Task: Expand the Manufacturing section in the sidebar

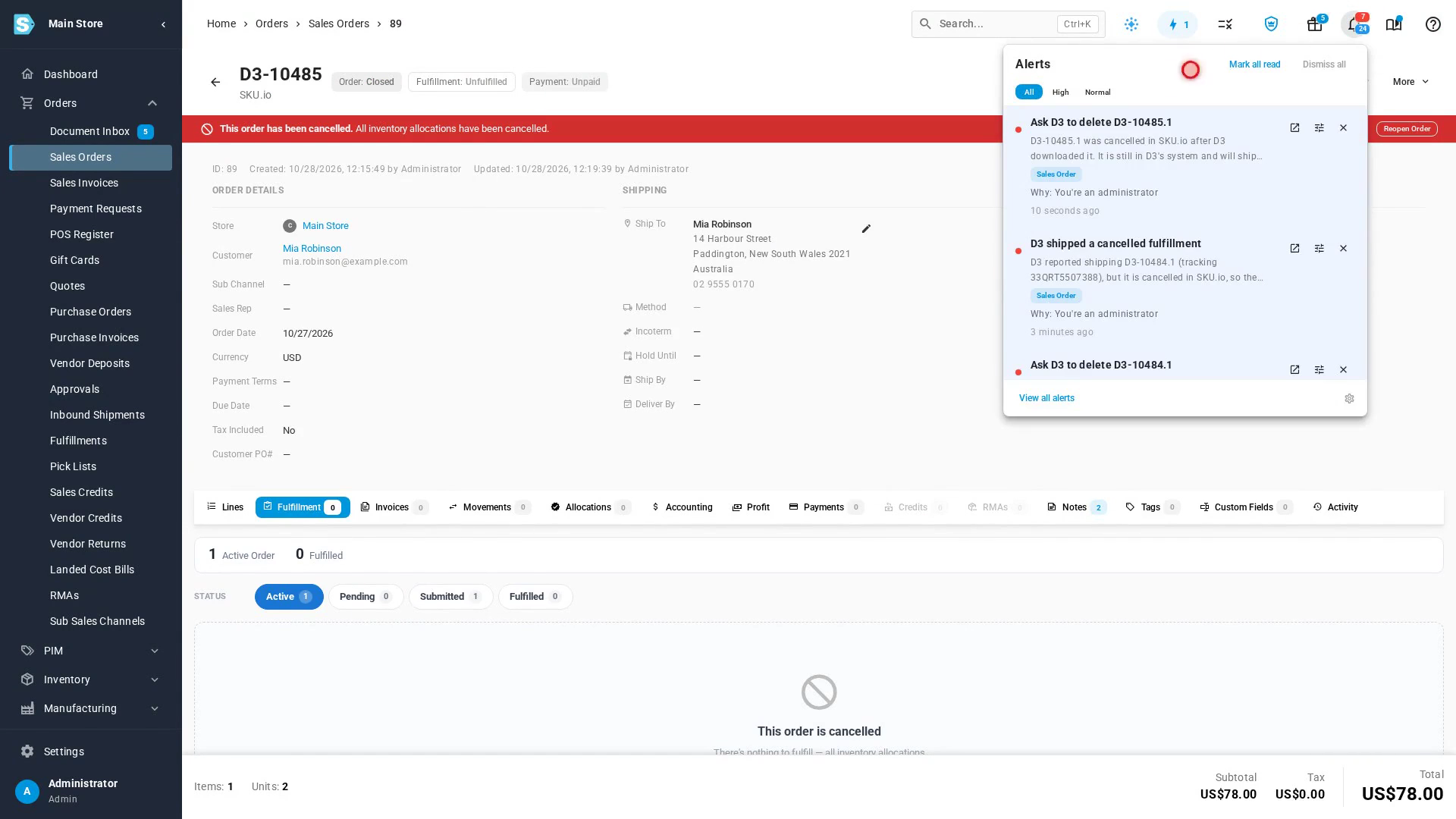Action: click(154, 708)
